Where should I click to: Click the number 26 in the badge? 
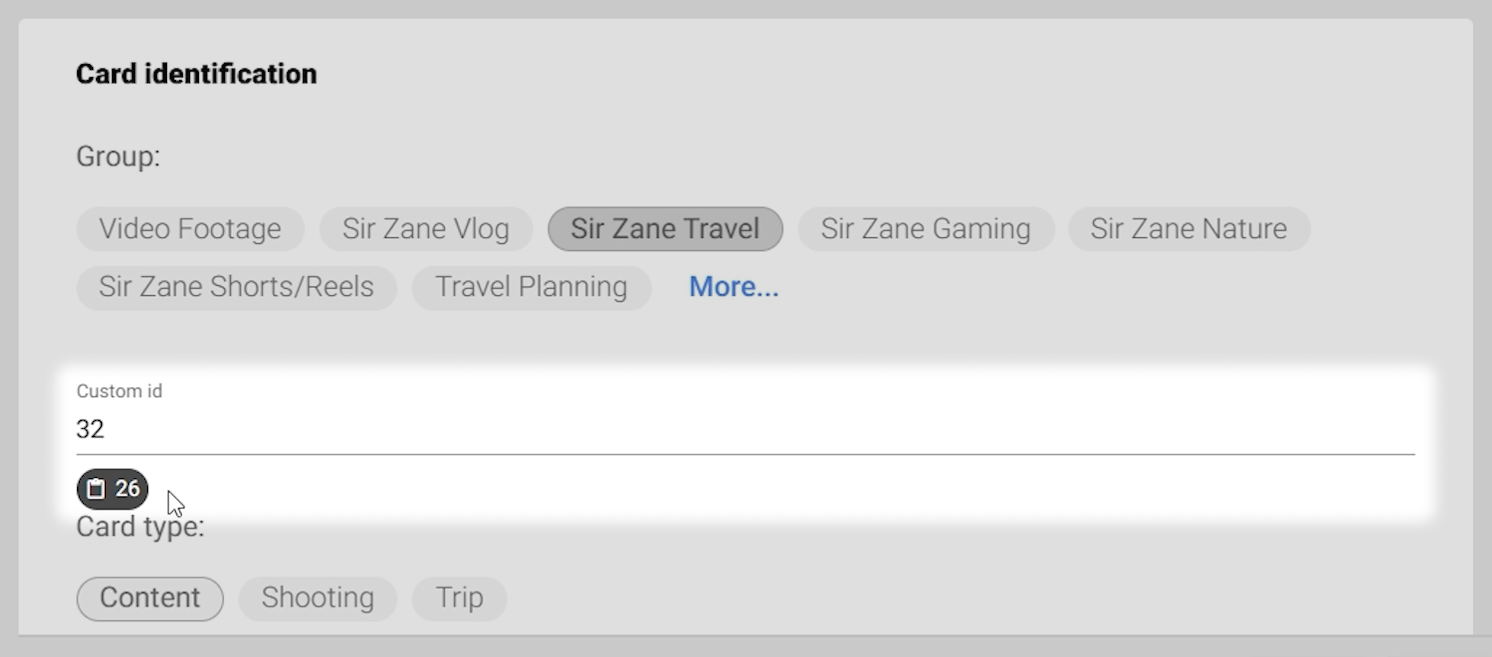[x=127, y=489]
